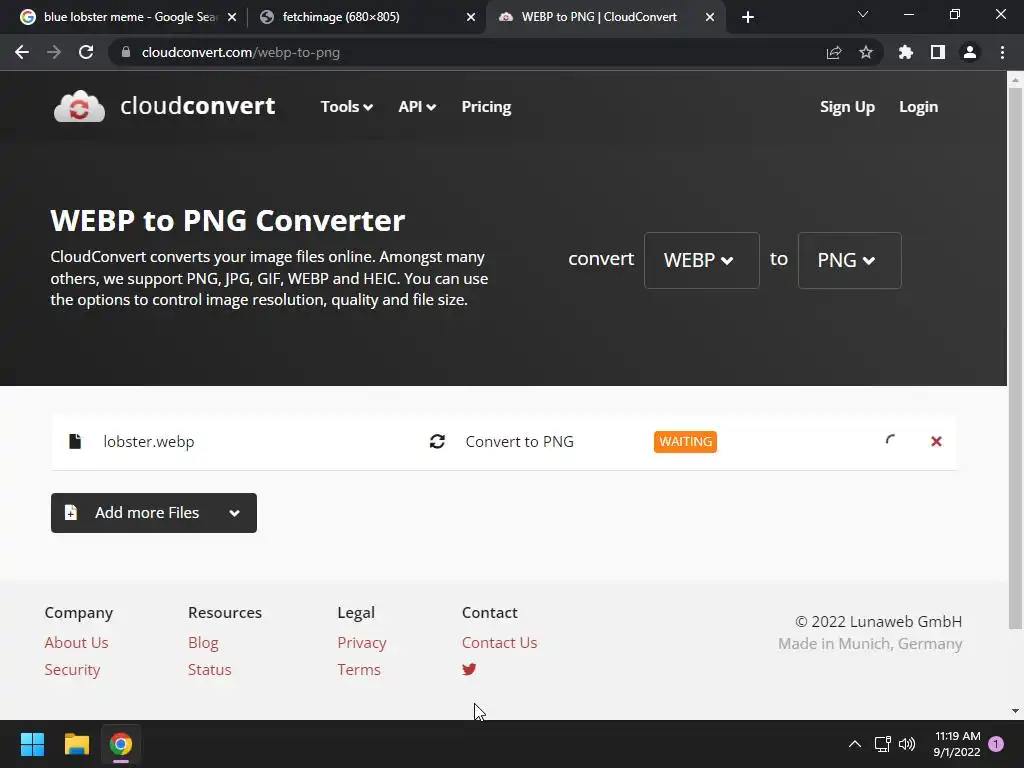Click the Sign Up link
Viewport: 1024px width, 768px height.
[x=847, y=106]
